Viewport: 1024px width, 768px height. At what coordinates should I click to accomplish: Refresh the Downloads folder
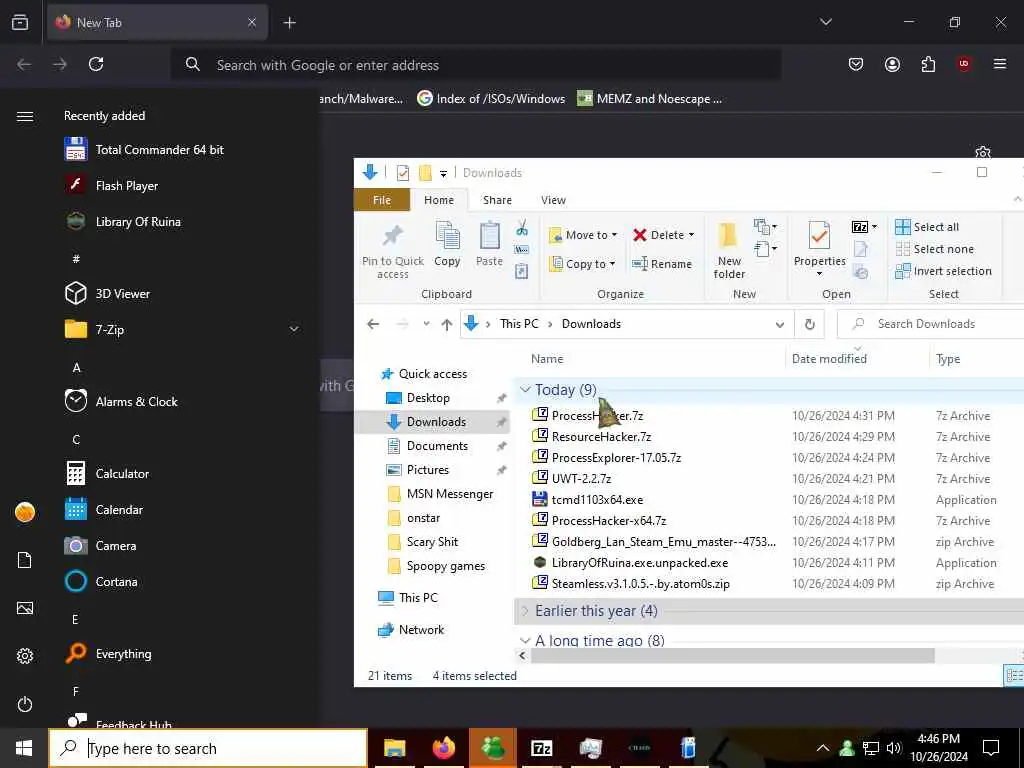pyautogui.click(x=810, y=325)
